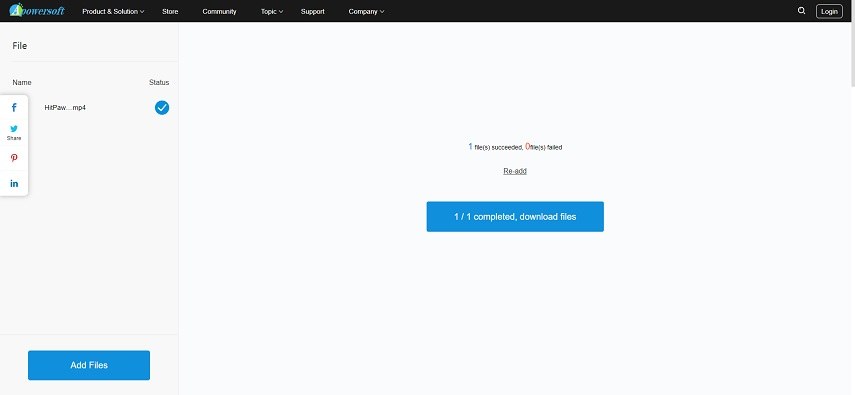Viewport: 855px width, 395px height.
Task: Expand the Topic dropdown
Action: pos(272,11)
